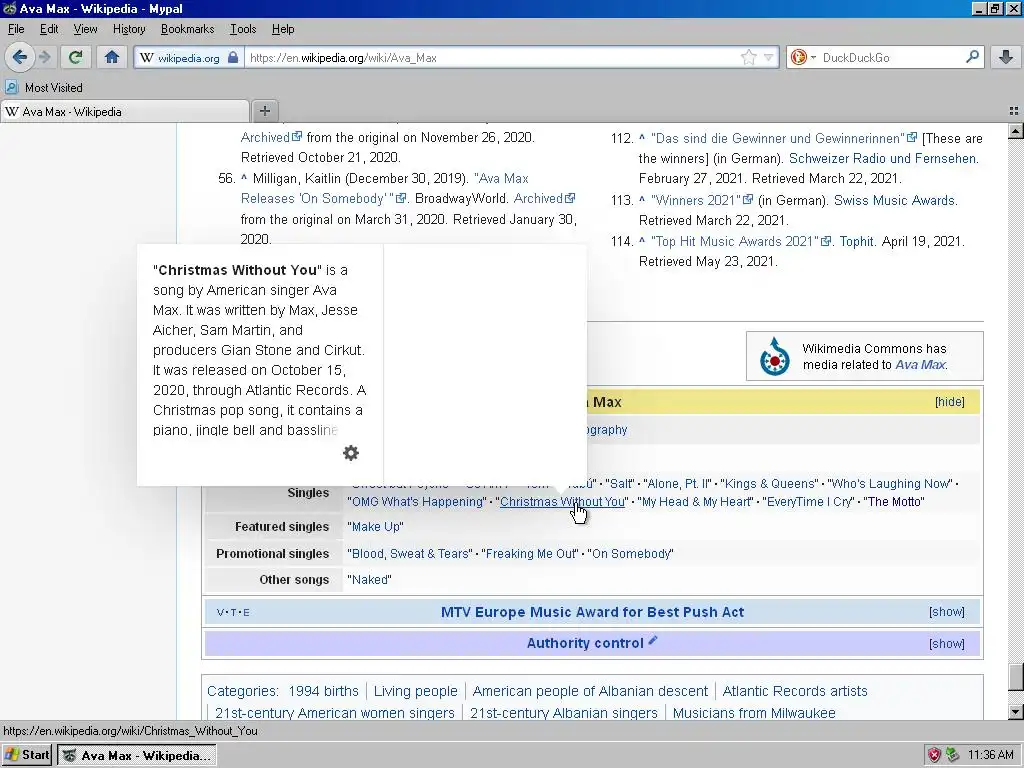Open the Schweizer Radio und Fernsehen link

pyautogui.click(x=883, y=159)
